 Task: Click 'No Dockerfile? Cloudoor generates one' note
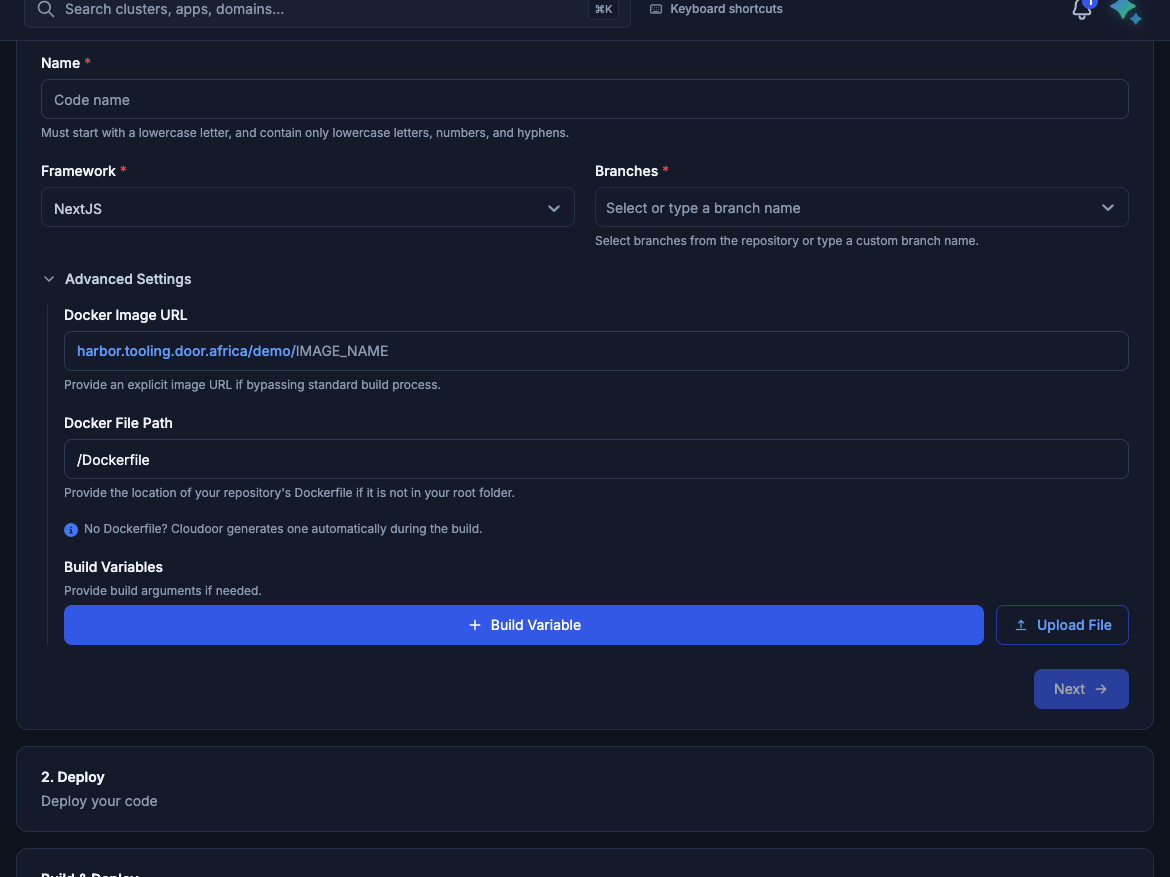click(x=283, y=528)
